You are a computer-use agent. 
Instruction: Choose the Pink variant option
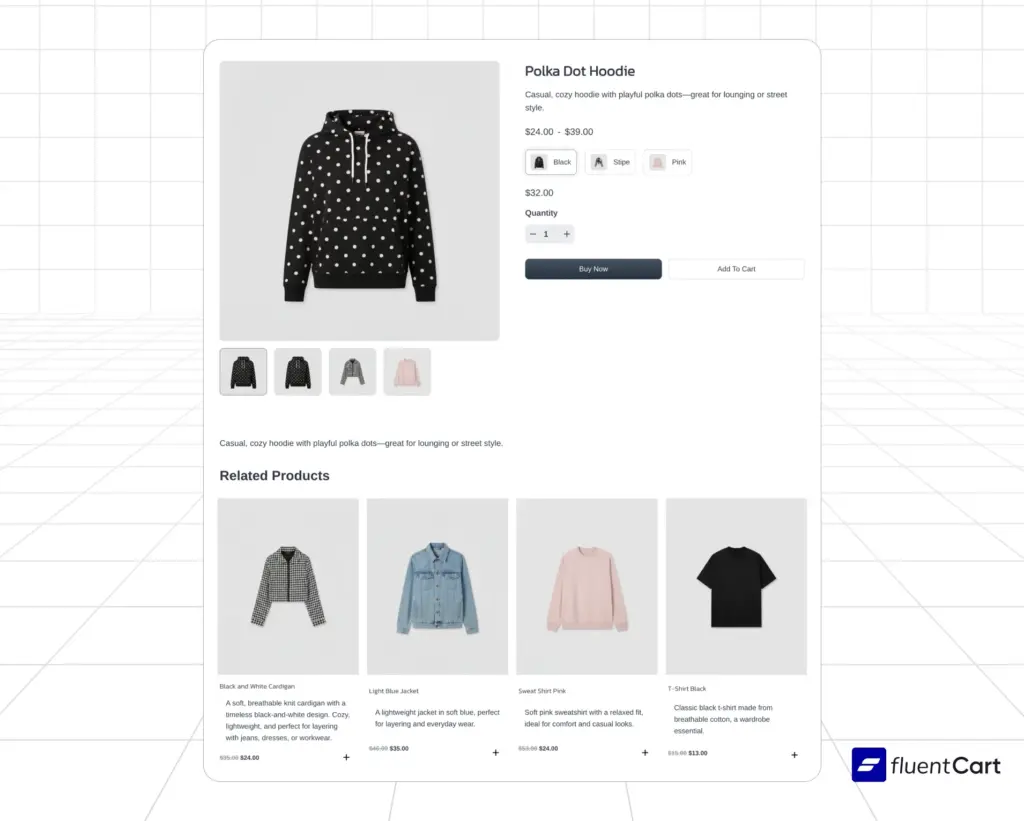668,162
